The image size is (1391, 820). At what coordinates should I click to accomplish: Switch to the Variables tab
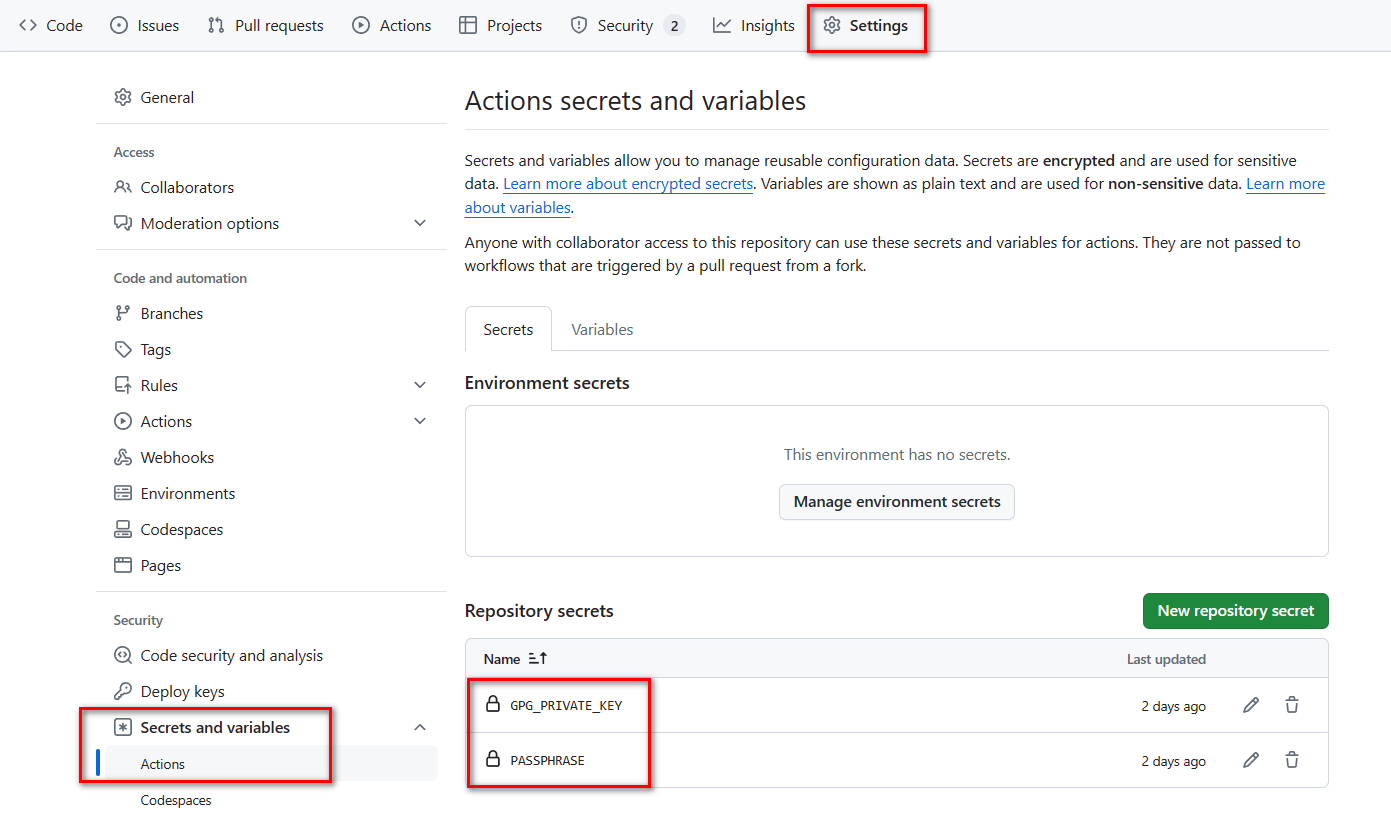pyautogui.click(x=602, y=329)
